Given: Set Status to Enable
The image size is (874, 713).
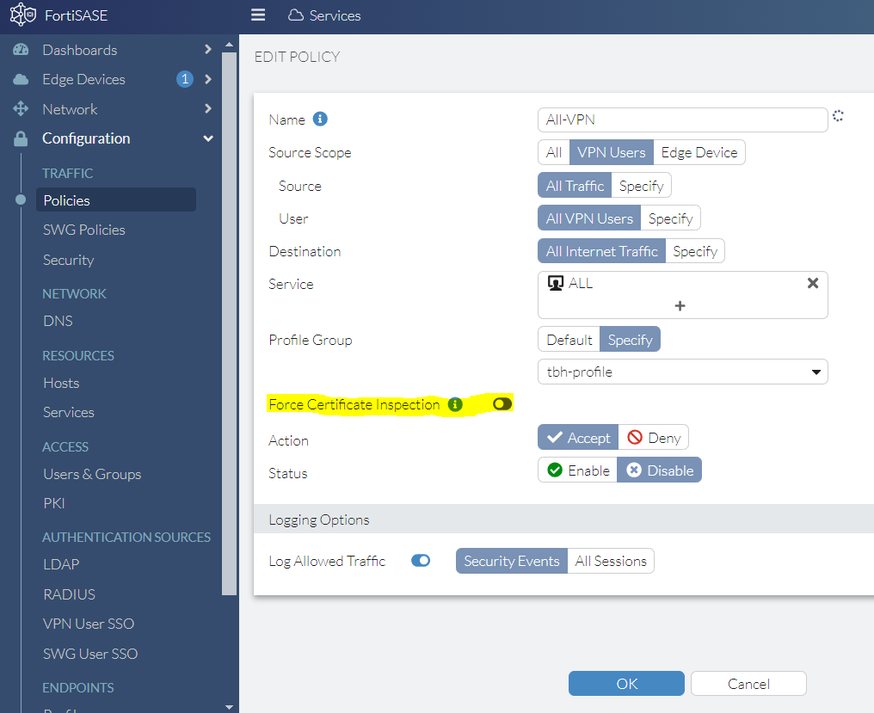Looking at the screenshot, I should (578, 471).
